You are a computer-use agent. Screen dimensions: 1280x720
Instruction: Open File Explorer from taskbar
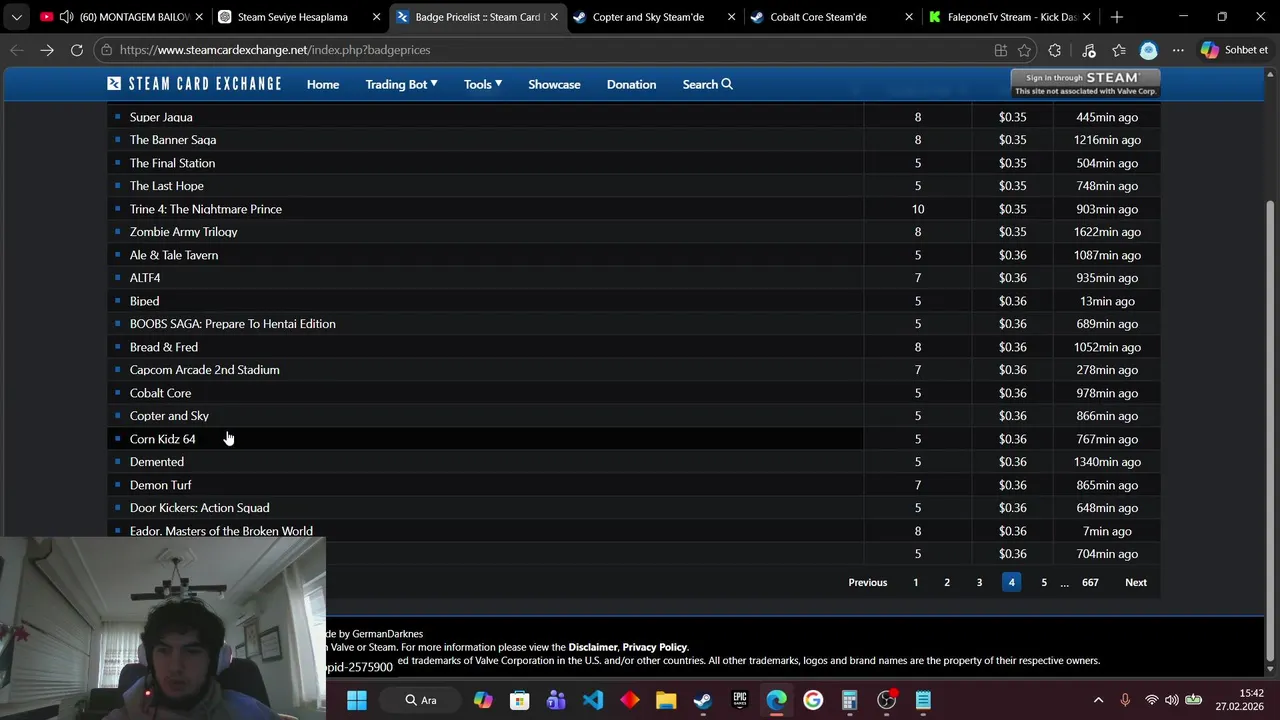coord(666,700)
